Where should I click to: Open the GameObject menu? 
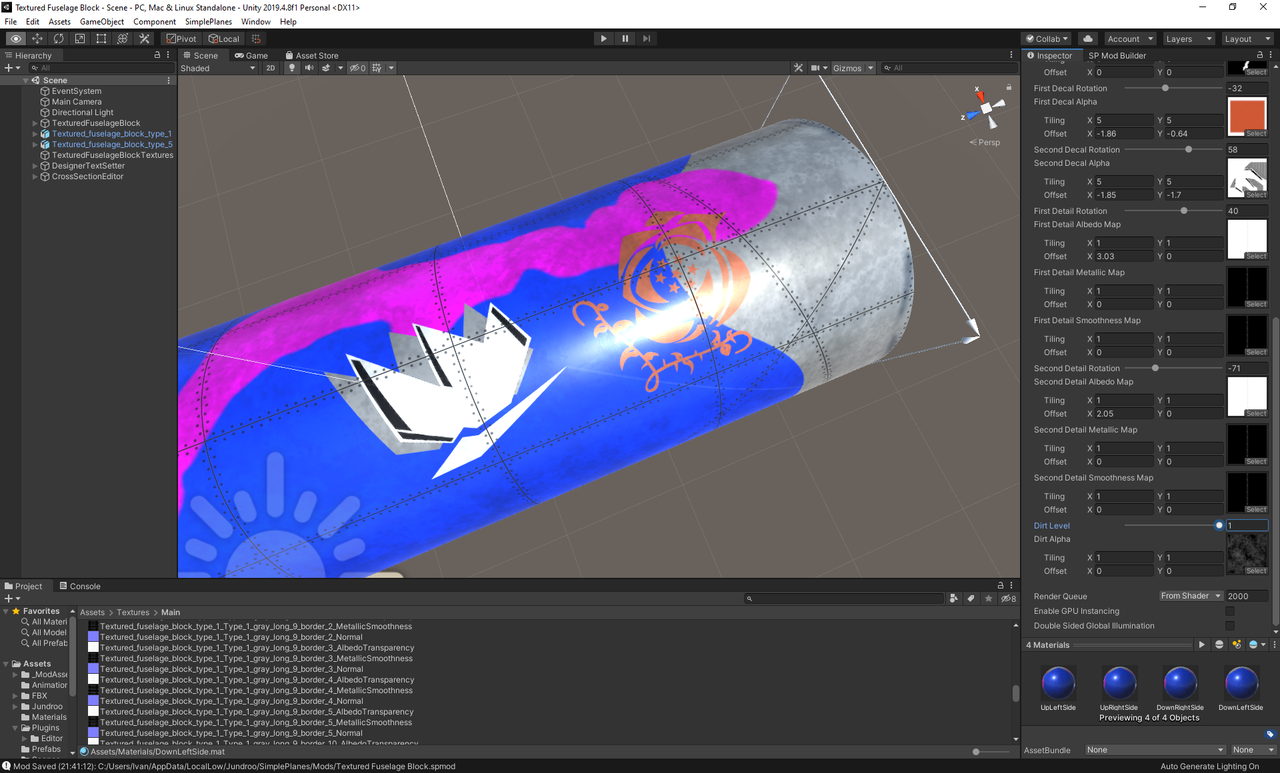pos(102,21)
